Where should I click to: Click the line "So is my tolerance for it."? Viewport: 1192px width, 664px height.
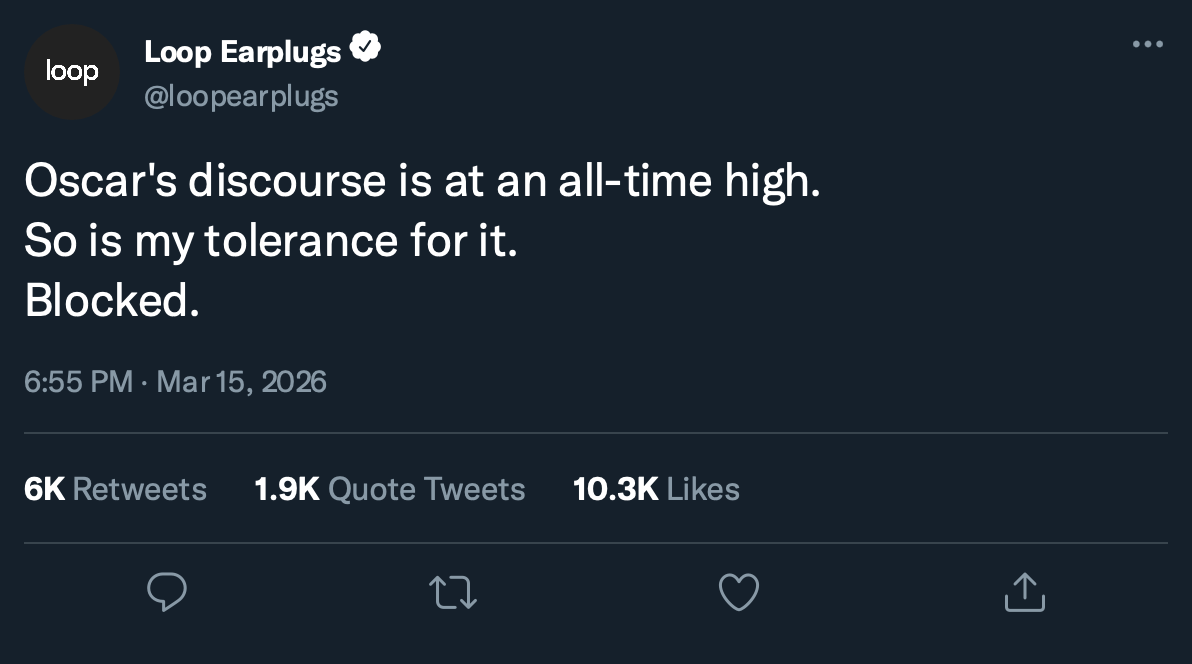(x=271, y=241)
